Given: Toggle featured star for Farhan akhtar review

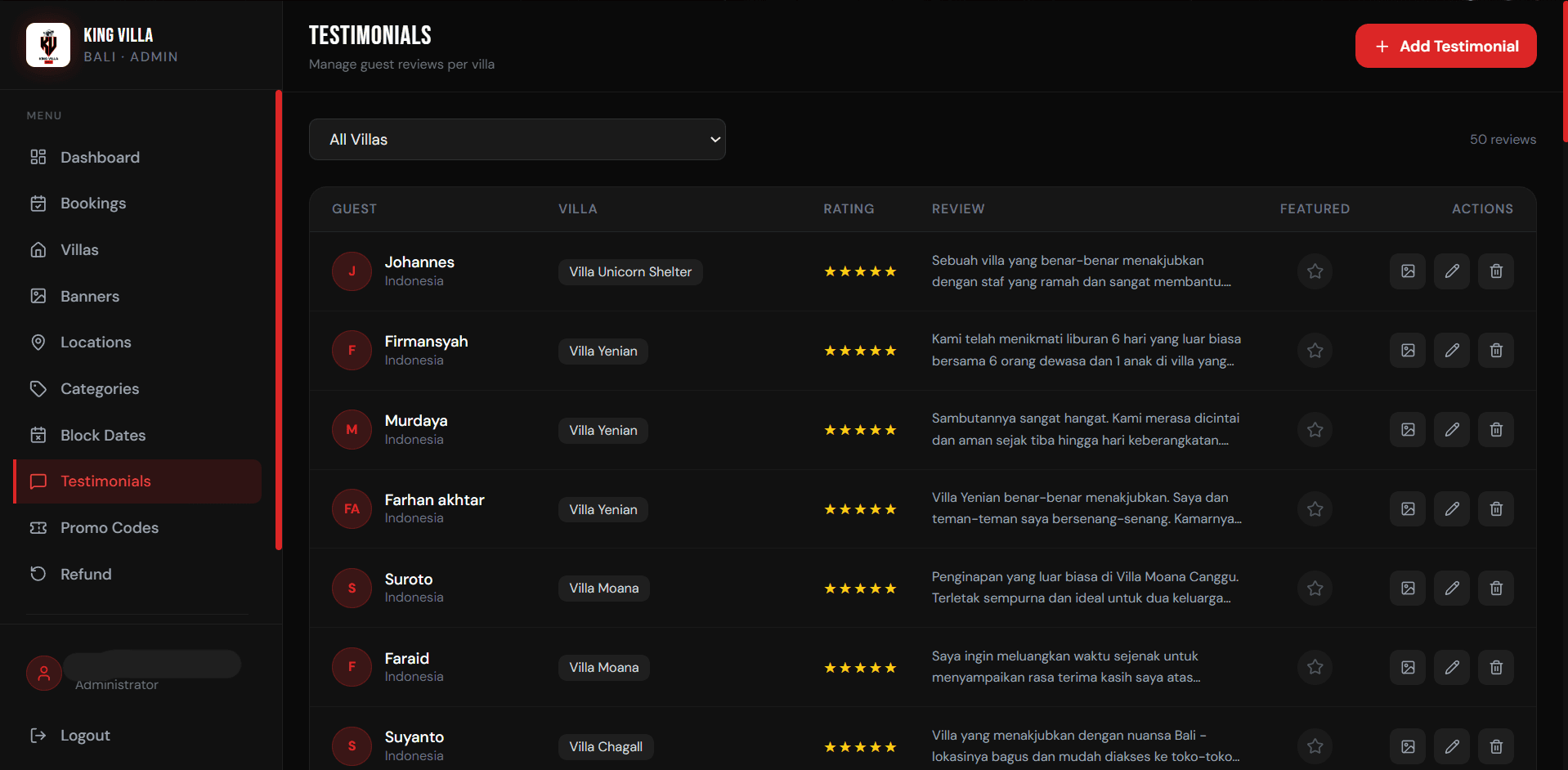Looking at the screenshot, I should coord(1315,509).
